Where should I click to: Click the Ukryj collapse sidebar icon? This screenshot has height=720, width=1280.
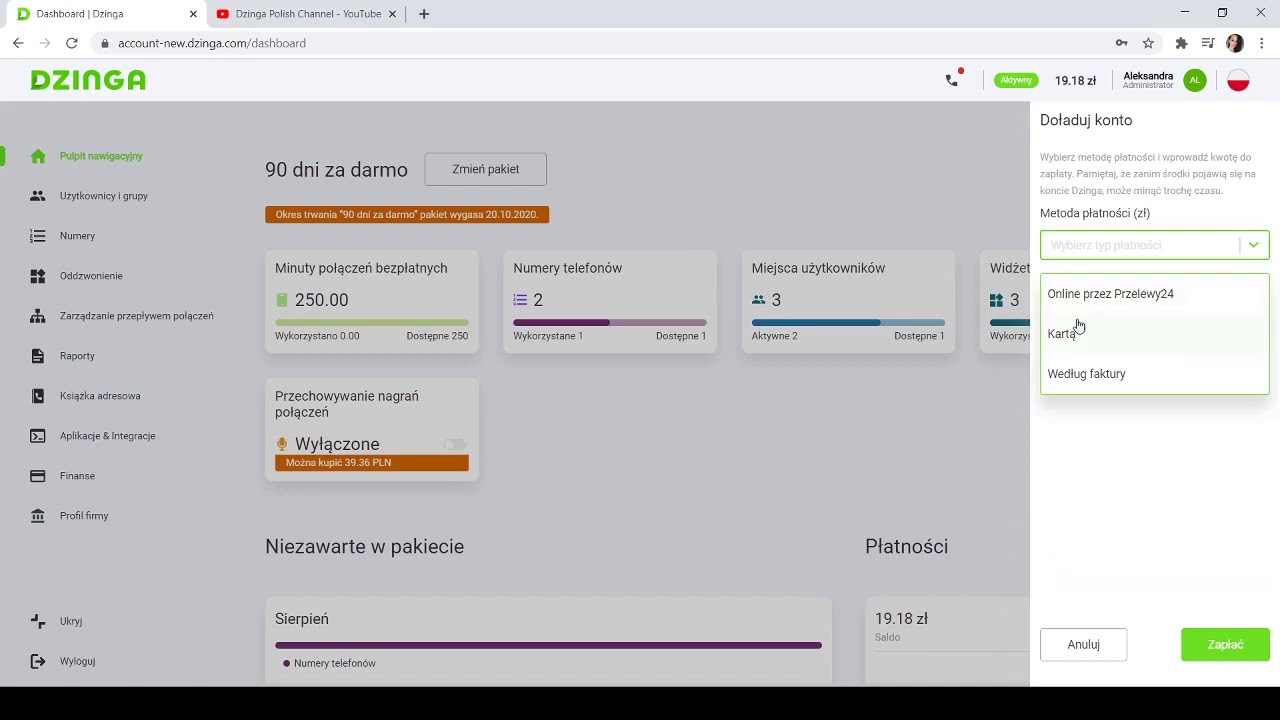pos(38,621)
